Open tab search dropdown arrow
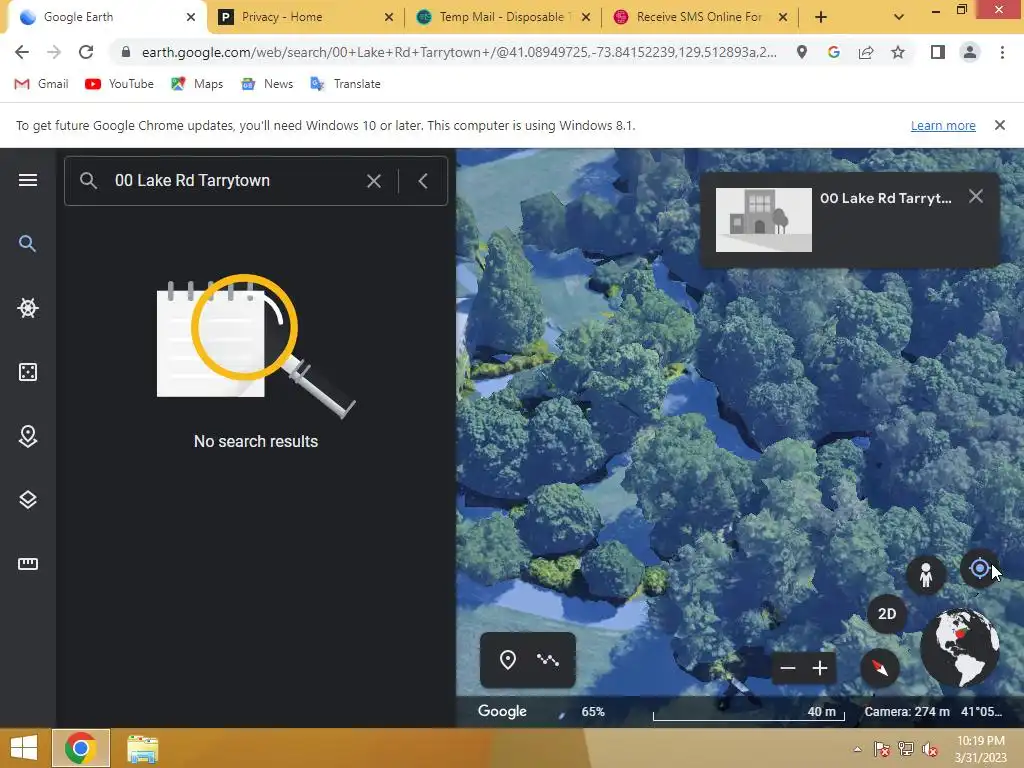 click(x=899, y=18)
